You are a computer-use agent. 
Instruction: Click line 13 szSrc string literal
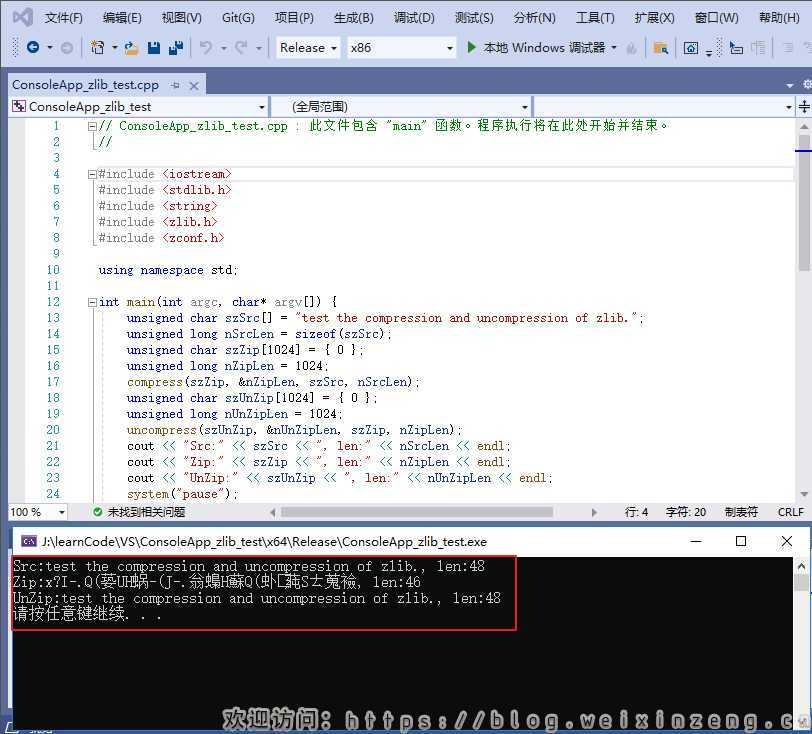pyautogui.click(x=466, y=318)
